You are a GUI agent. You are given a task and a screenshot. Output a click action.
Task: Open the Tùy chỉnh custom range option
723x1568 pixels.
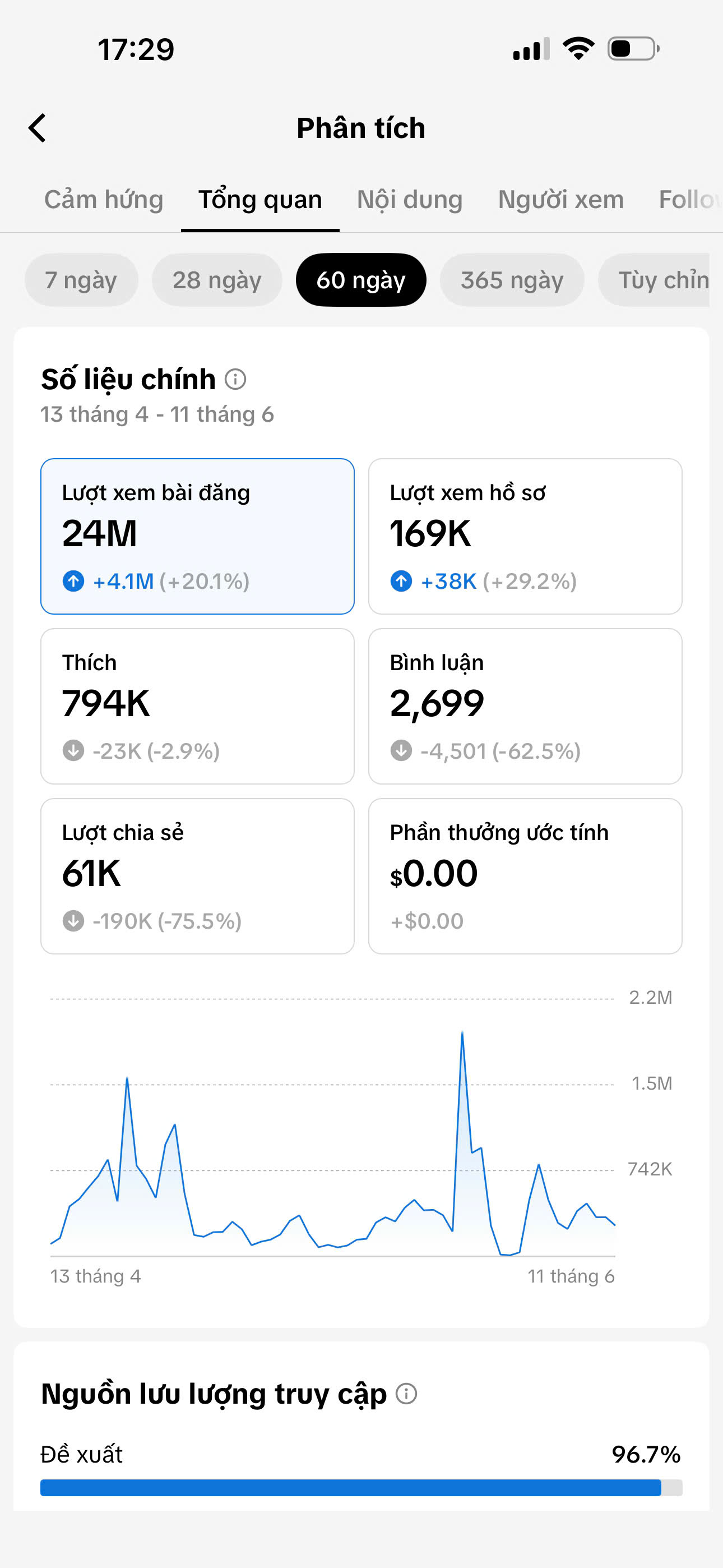(655, 280)
